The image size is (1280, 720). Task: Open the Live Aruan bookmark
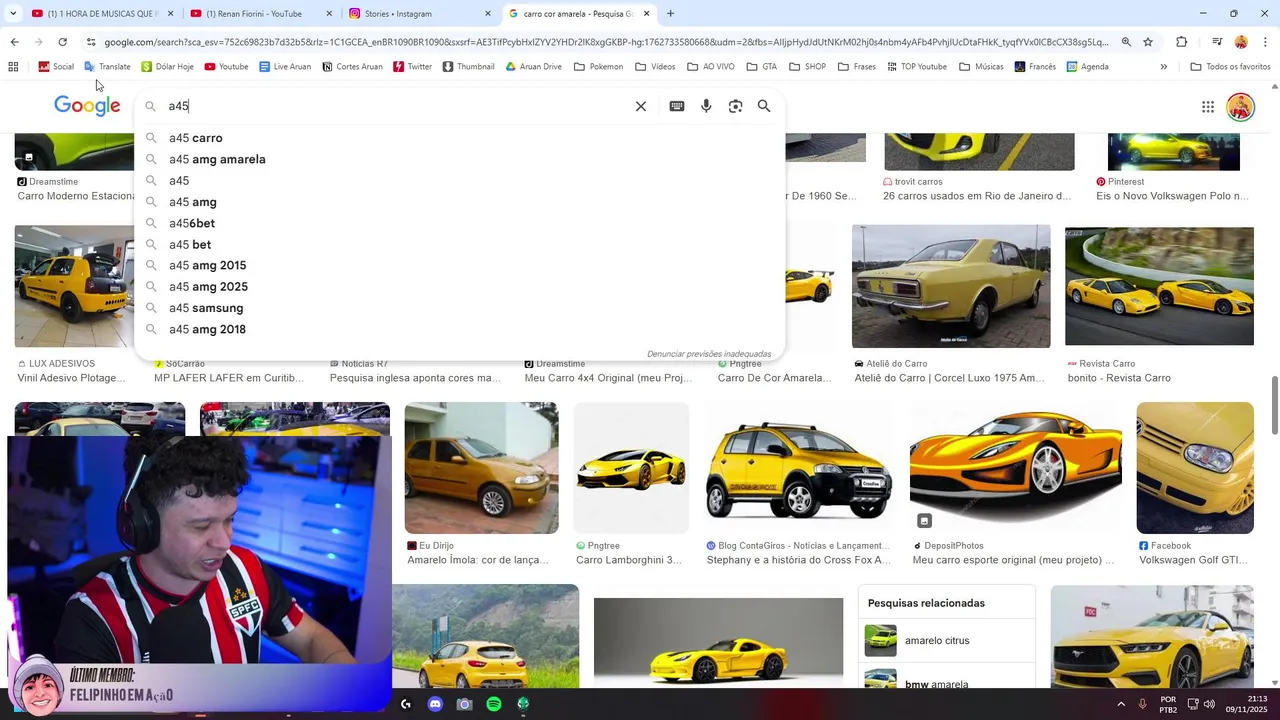(285, 67)
